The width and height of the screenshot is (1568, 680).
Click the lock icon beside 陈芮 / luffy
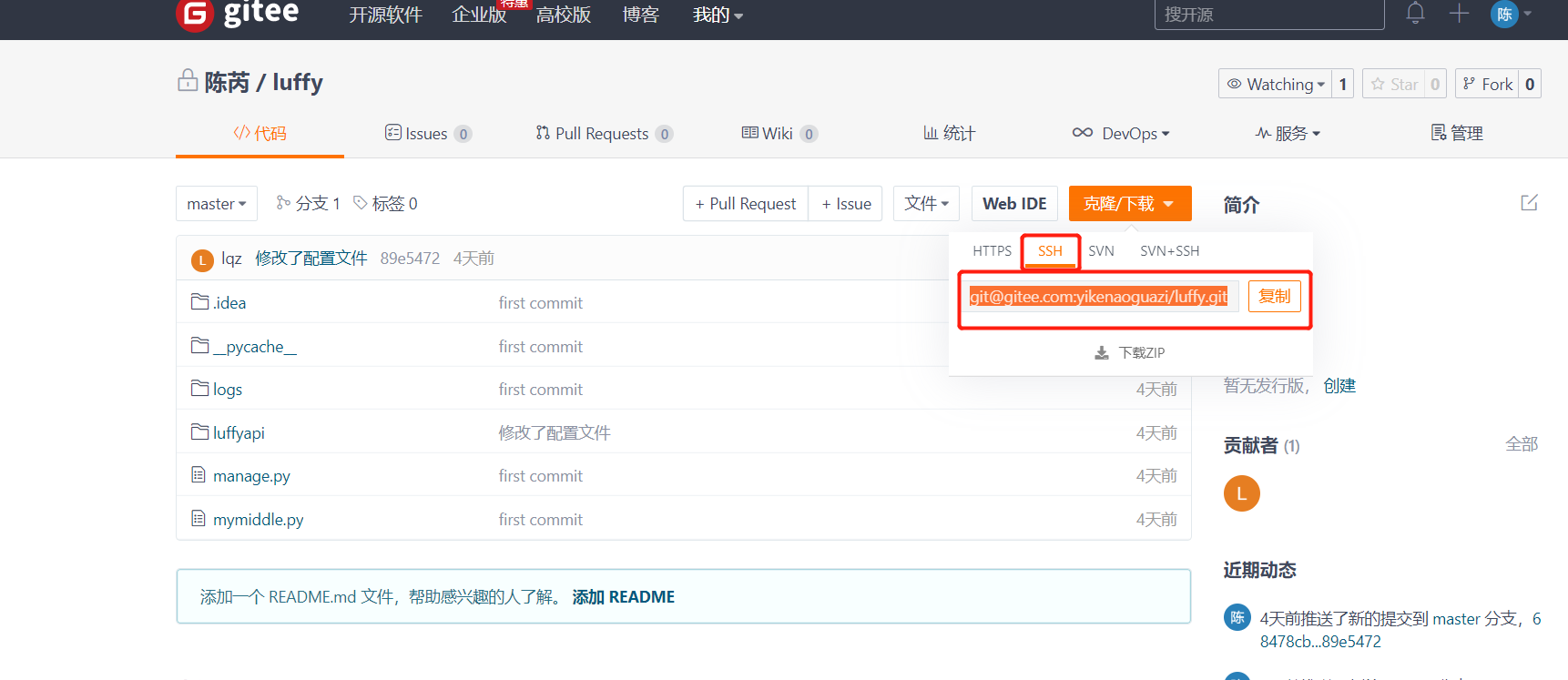pyautogui.click(x=188, y=80)
